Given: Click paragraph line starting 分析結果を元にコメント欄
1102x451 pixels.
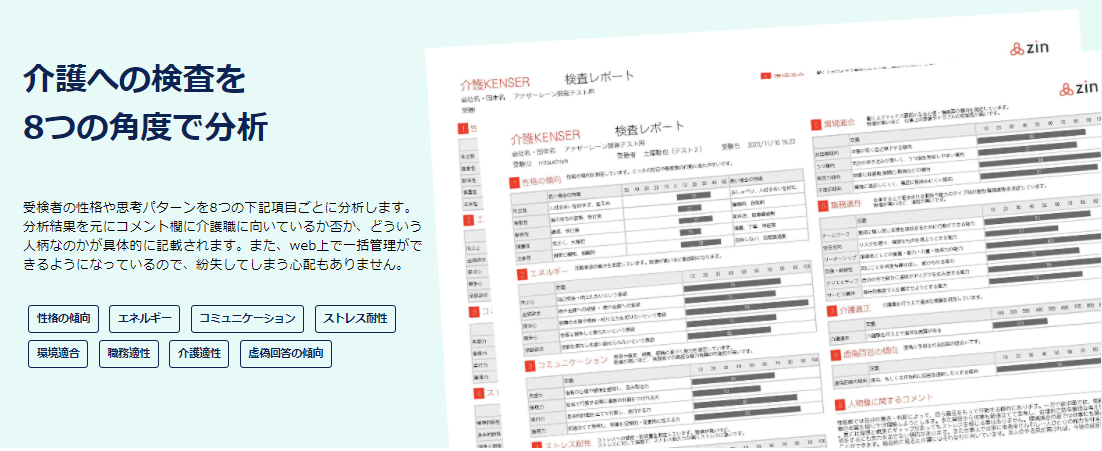Looking at the screenshot, I should click(222, 228).
